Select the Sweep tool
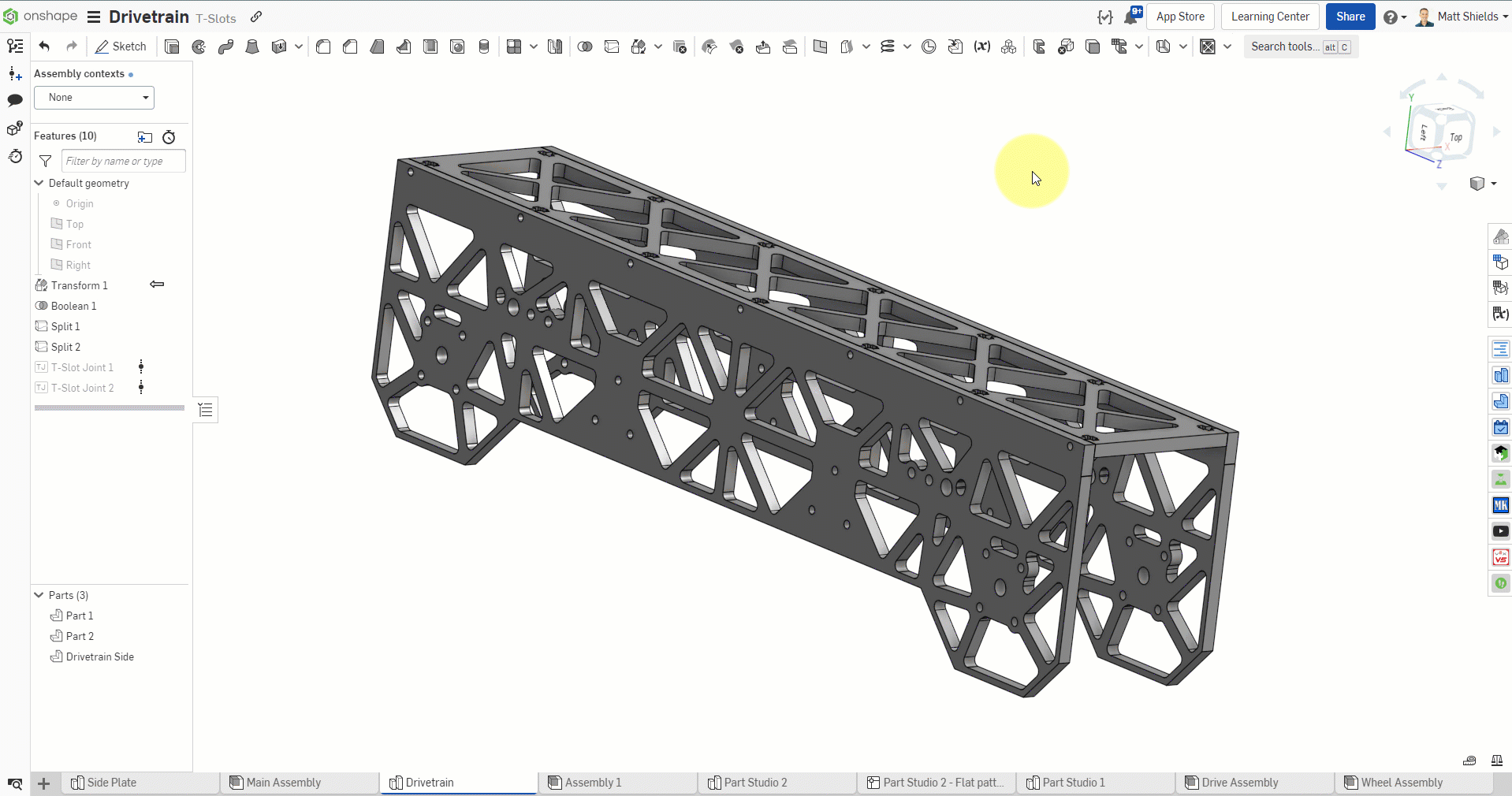The height and width of the screenshot is (796, 1512). click(225, 46)
